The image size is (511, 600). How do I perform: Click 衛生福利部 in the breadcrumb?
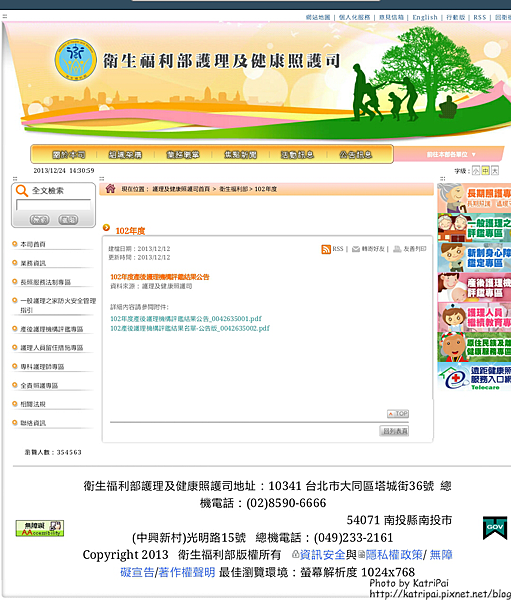(x=233, y=189)
